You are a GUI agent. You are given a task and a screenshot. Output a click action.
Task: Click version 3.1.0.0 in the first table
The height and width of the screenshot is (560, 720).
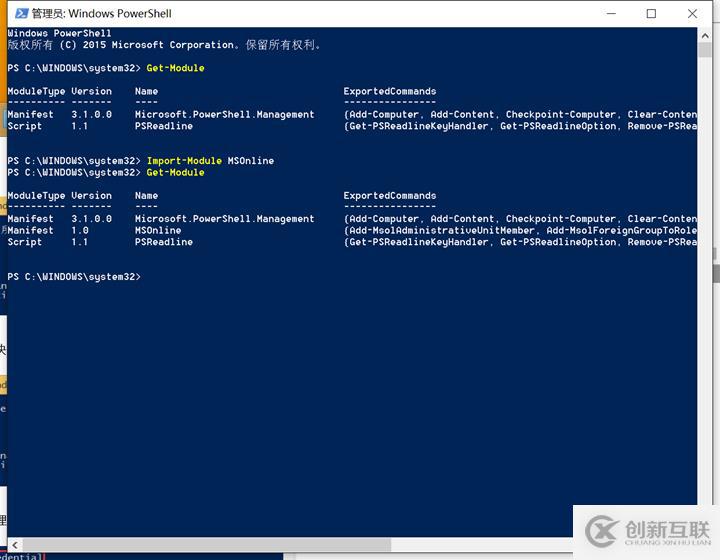pos(91,114)
